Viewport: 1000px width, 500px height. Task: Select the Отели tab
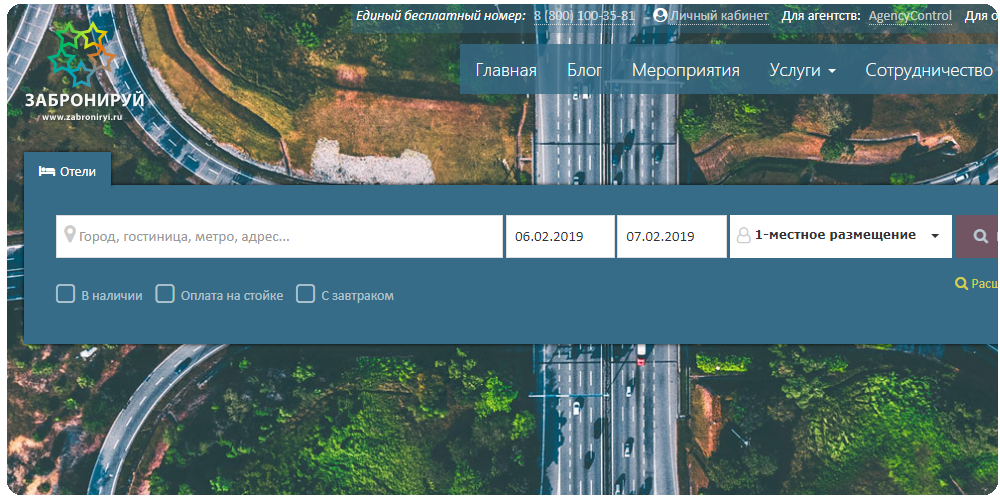click(68, 171)
